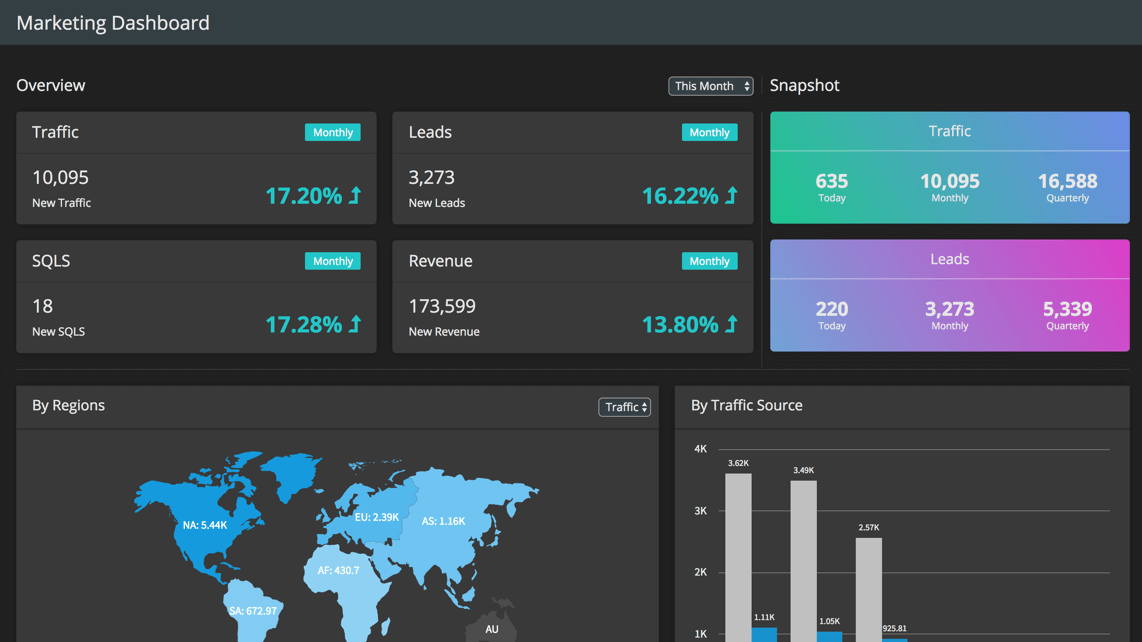The height and width of the screenshot is (642, 1142).
Task: Open the Leads snapshot card header
Action: click(x=950, y=259)
